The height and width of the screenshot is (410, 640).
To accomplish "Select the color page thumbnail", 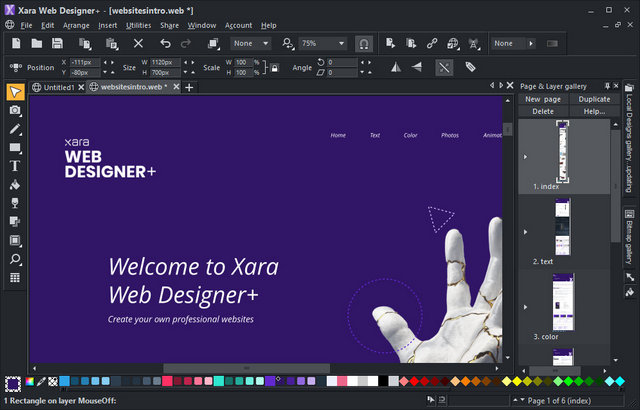I will pos(563,301).
